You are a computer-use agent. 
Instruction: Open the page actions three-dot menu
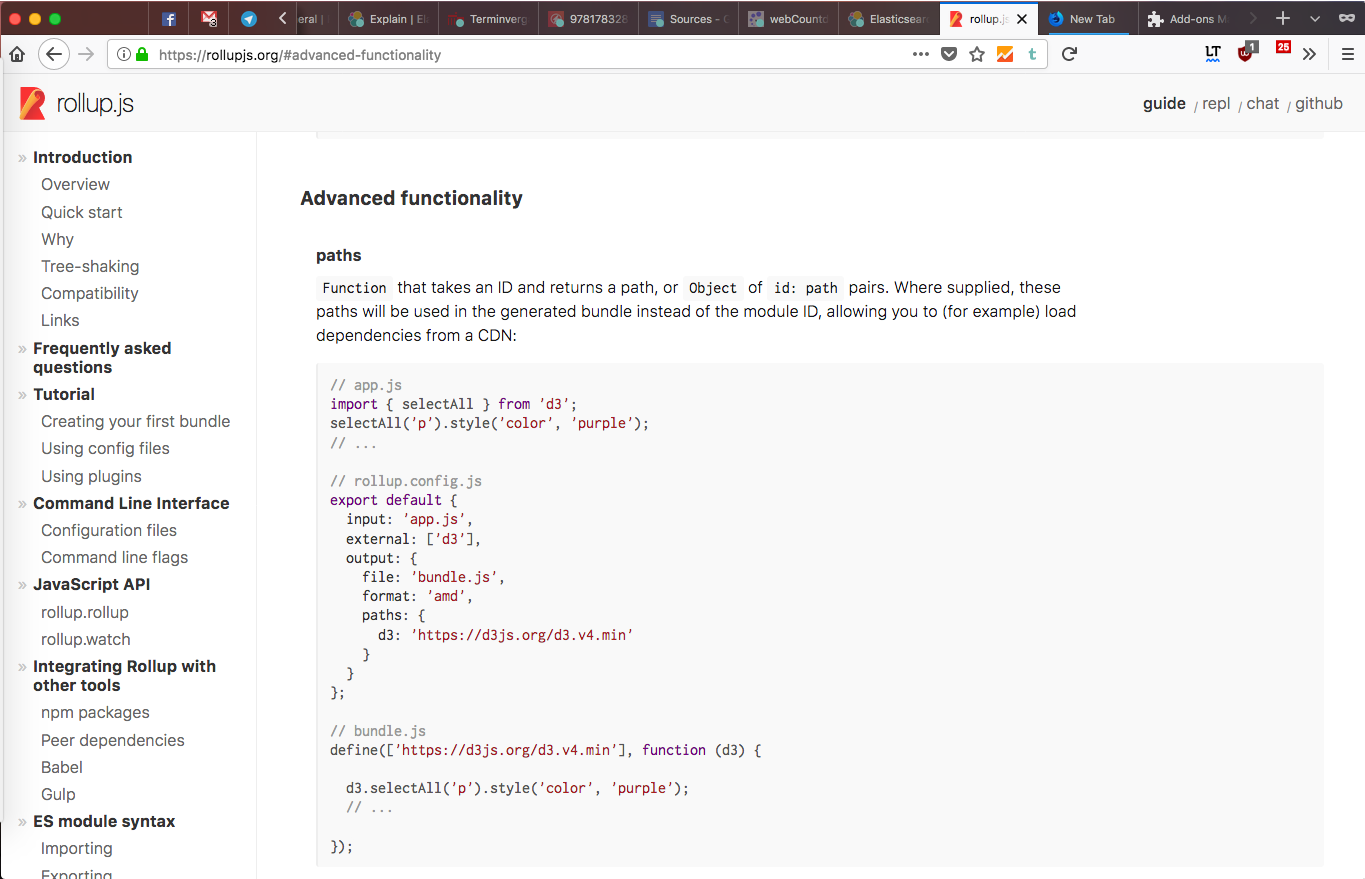point(921,55)
